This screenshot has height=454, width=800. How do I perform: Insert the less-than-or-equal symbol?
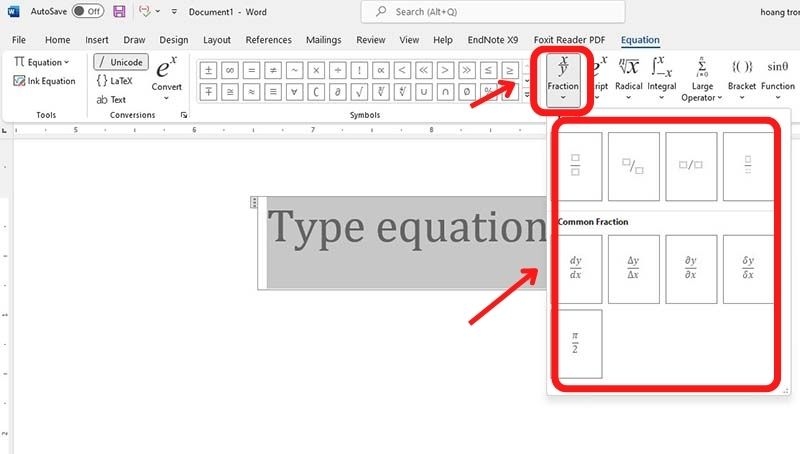click(488, 70)
